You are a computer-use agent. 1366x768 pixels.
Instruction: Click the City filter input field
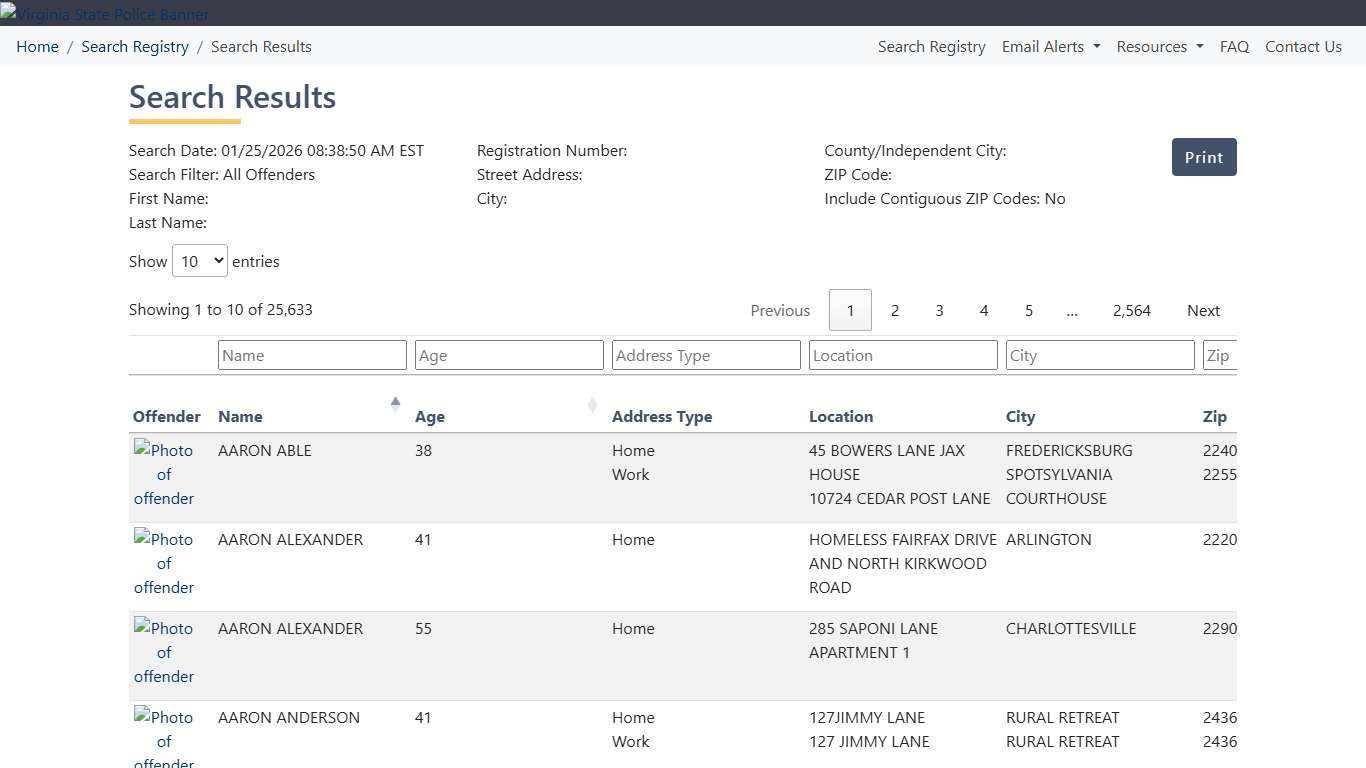coord(1099,355)
